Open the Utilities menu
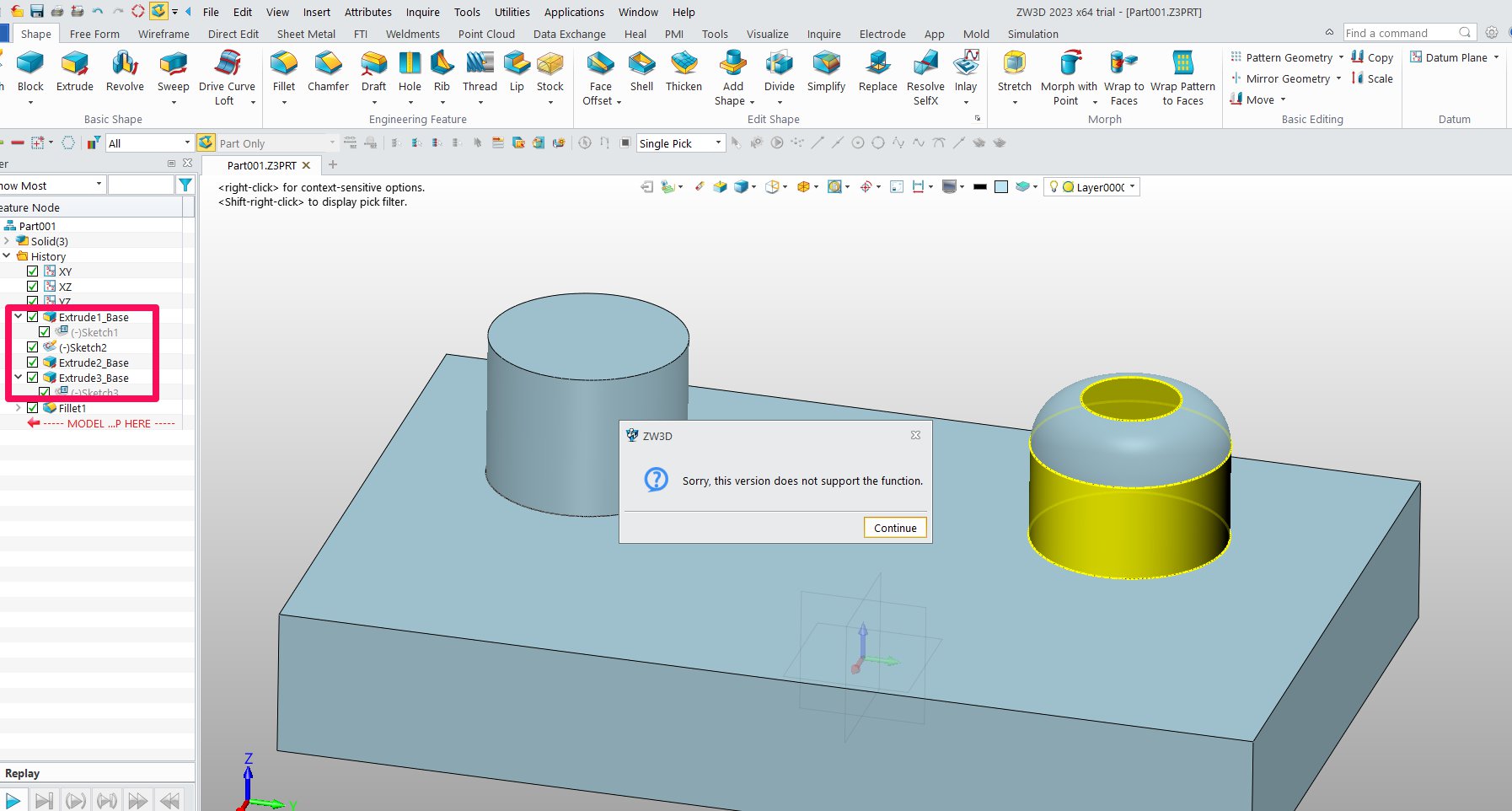The width and height of the screenshot is (1512, 811). (512, 12)
